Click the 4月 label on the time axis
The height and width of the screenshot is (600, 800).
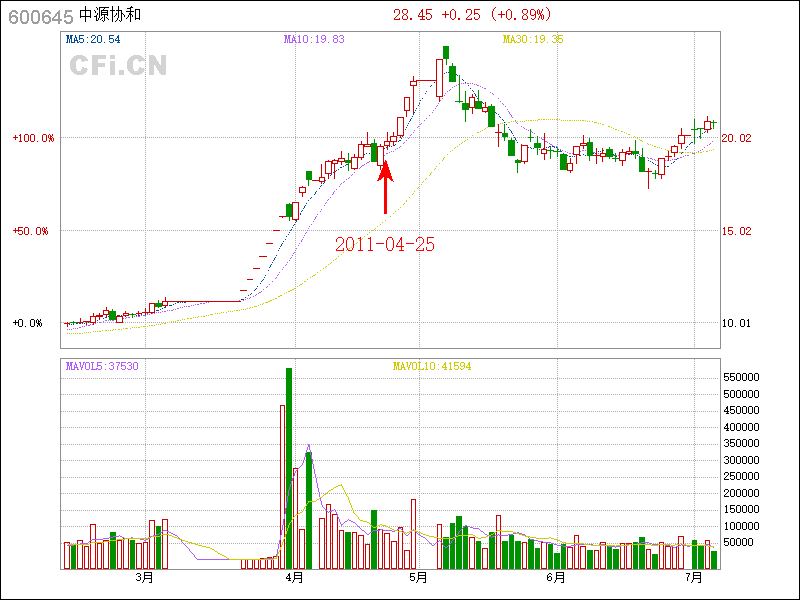[294, 578]
